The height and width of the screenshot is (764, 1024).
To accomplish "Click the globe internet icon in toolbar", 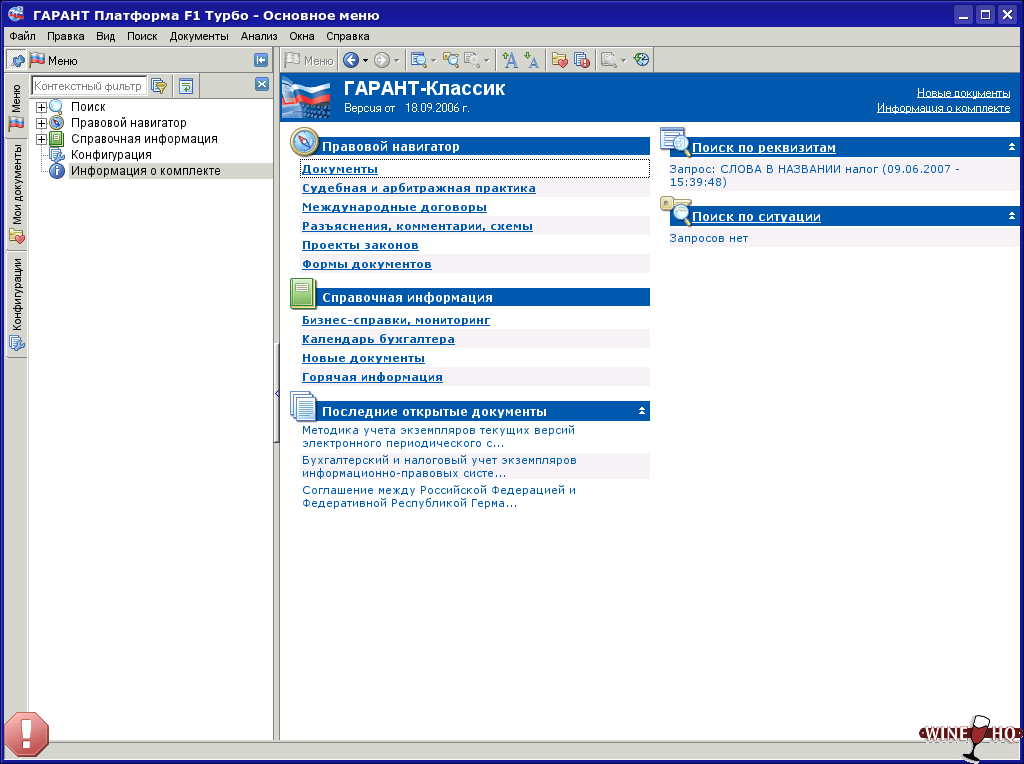I will (x=642, y=60).
